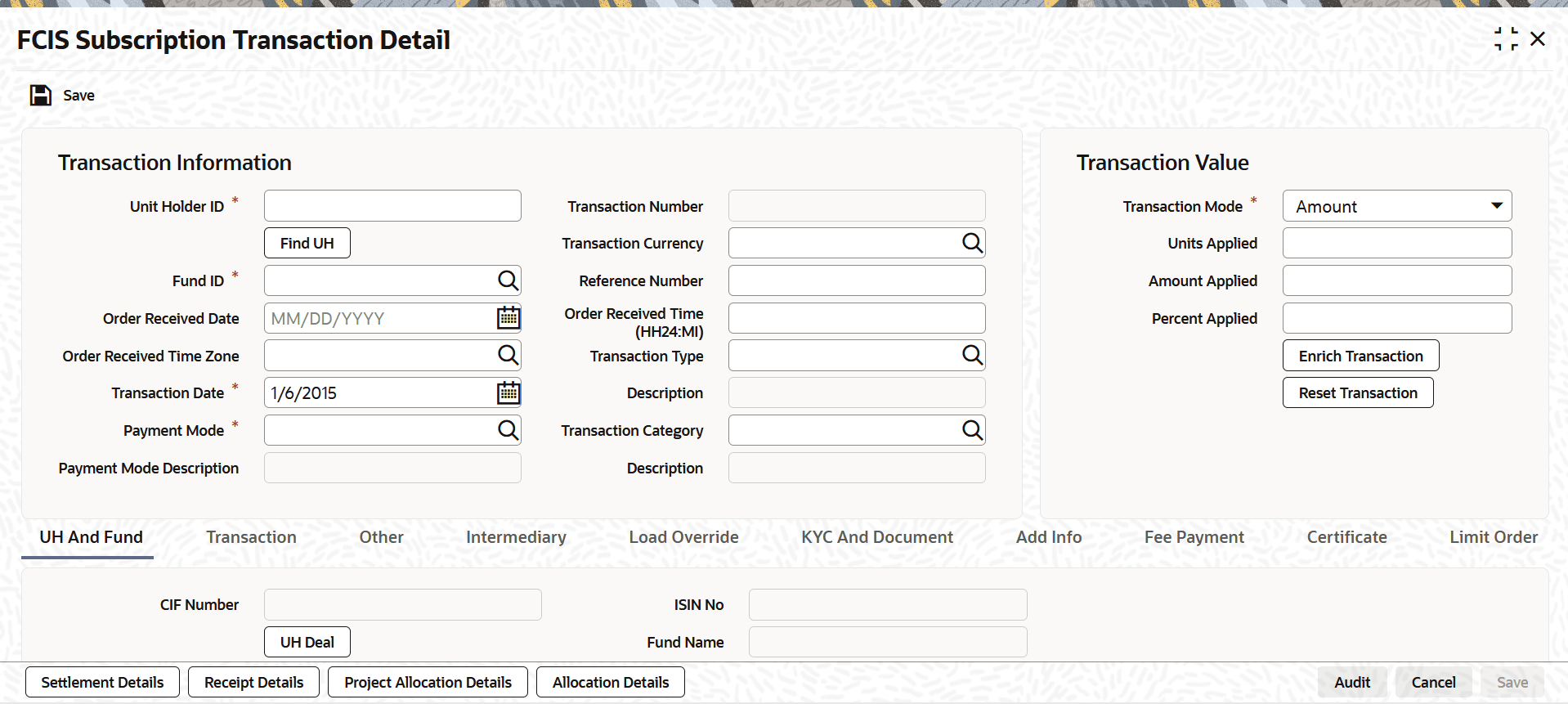Click into the Percent Applied field
The image size is (1568, 704).
pyautogui.click(x=1397, y=318)
